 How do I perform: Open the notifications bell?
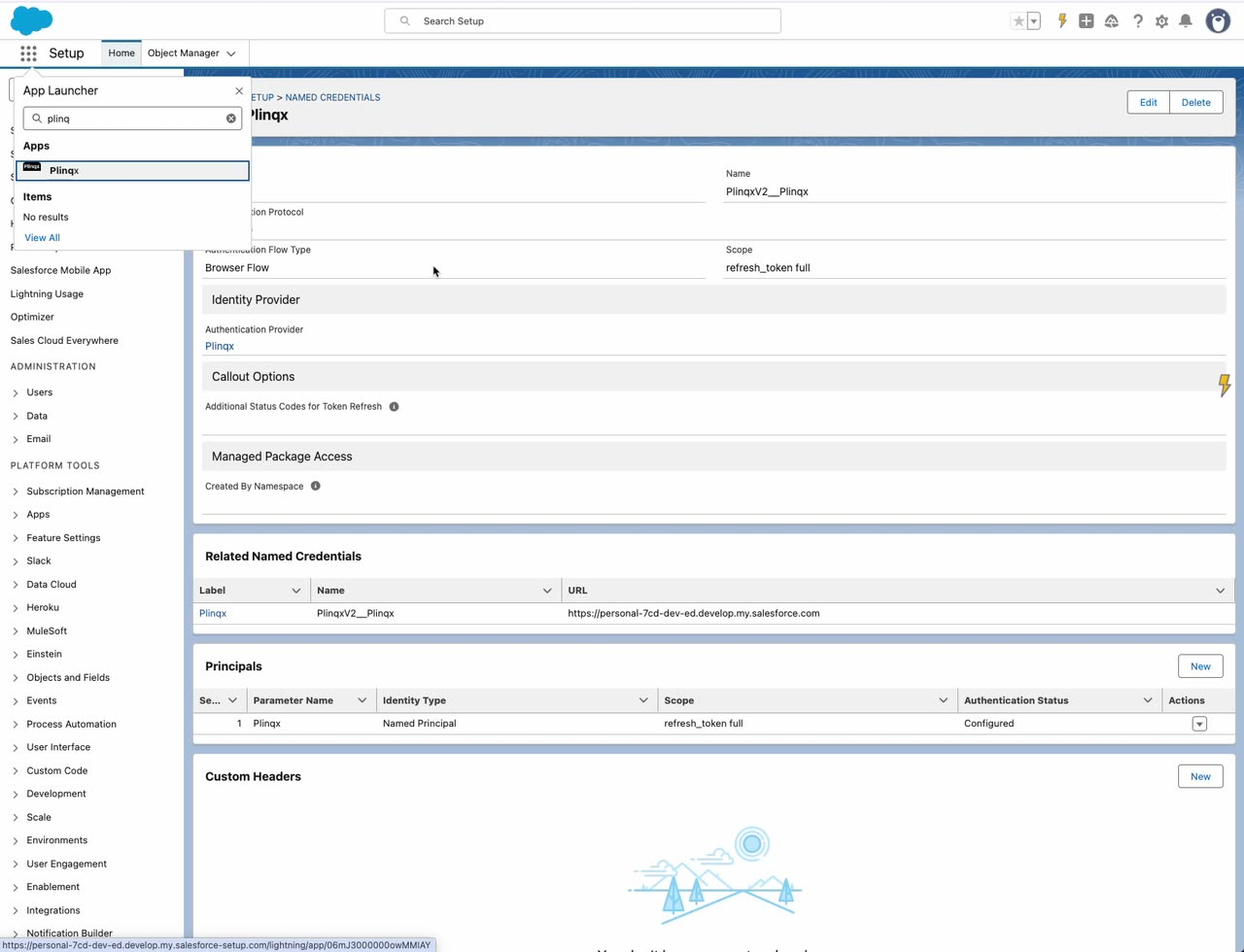[x=1186, y=20]
